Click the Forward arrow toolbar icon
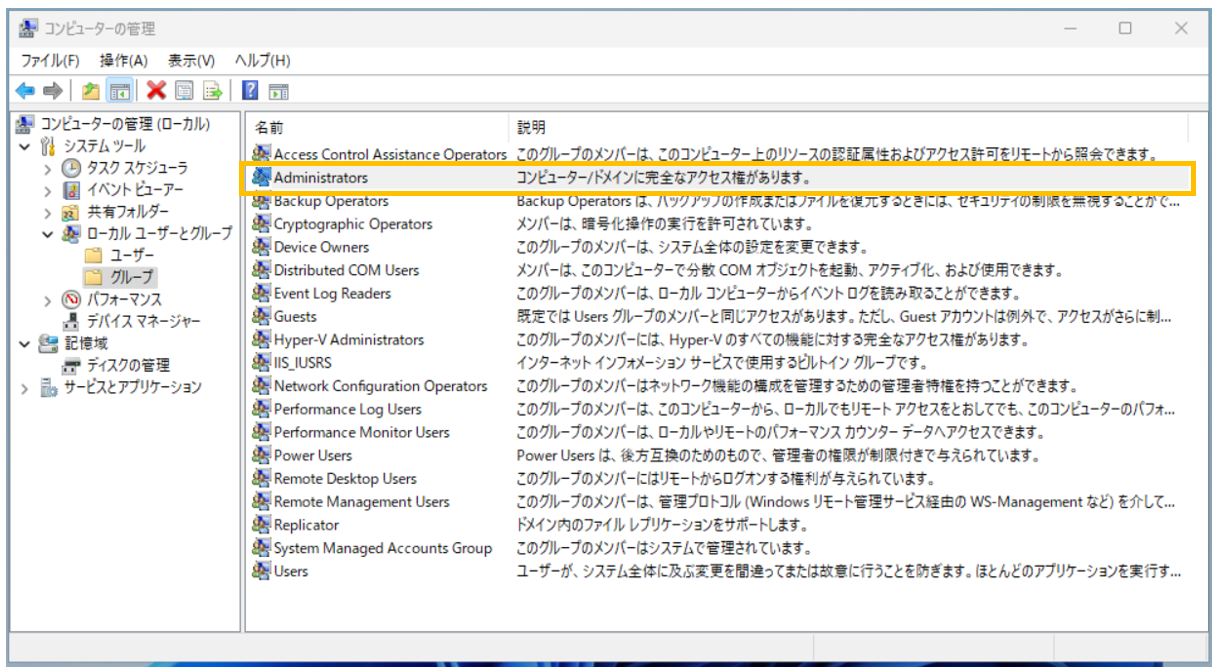Image resolution: width=1212 pixels, height=667 pixels. point(53,91)
